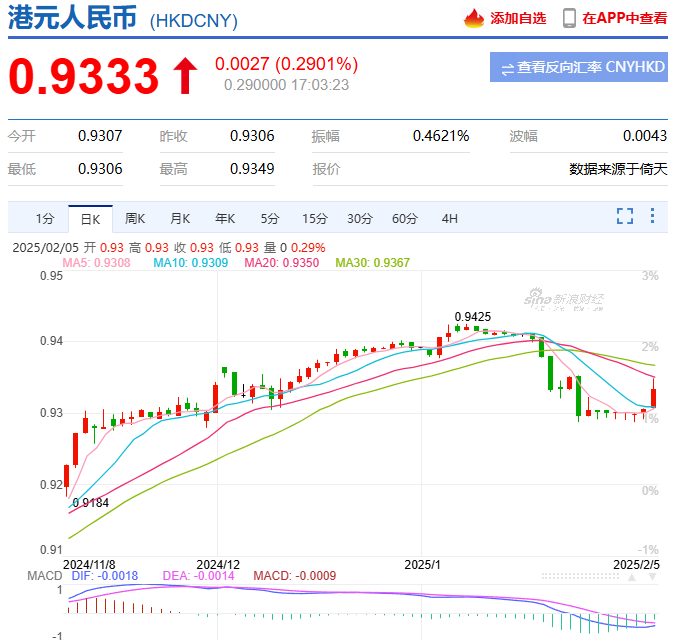The width and height of the screenshot is (685, 640).
Task: Click the MA10: 0.9309 legend
Action: point(190,263)
